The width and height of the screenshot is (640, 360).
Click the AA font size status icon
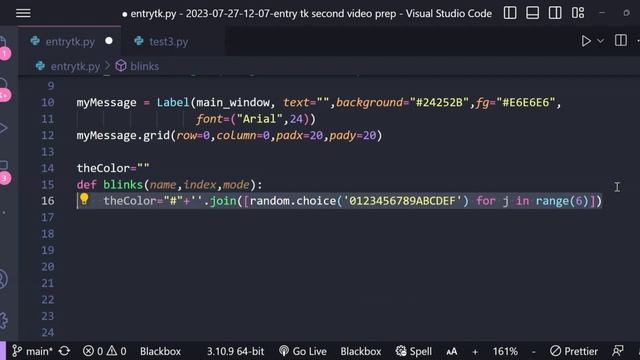[x=451, y=351]
